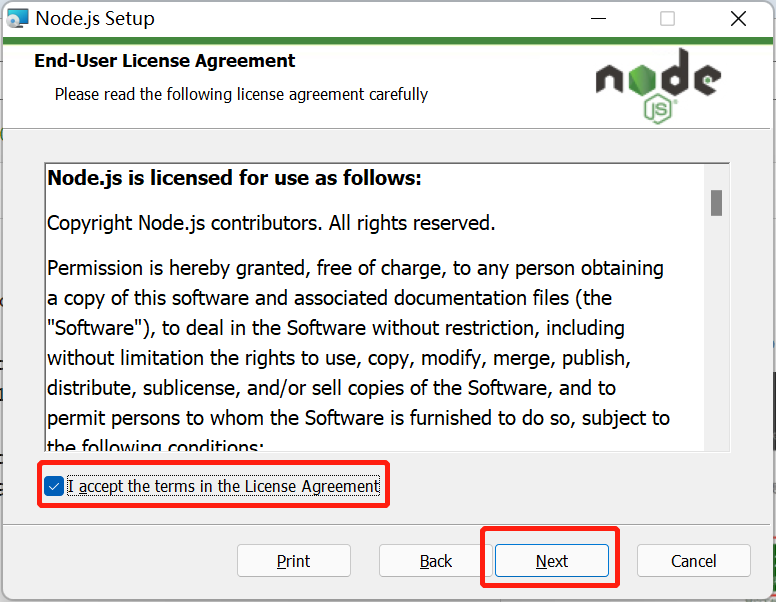
Task: Click the license text scrollbar thumb
Action: pos(716,202)
